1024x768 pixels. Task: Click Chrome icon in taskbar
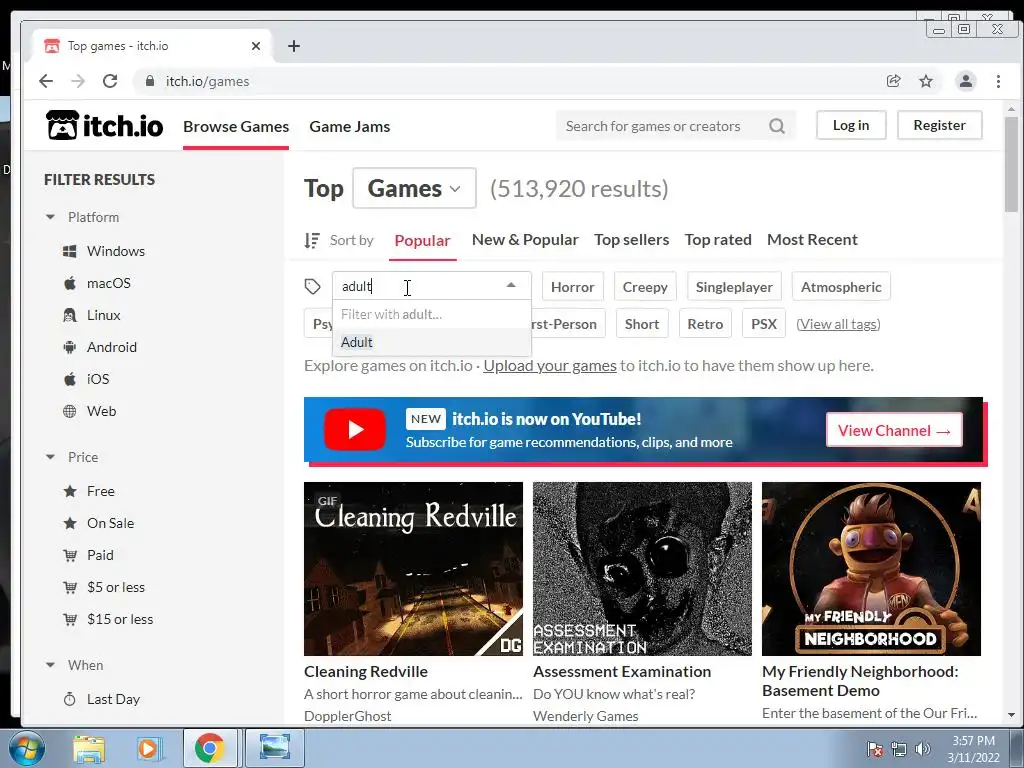point(209,748)
